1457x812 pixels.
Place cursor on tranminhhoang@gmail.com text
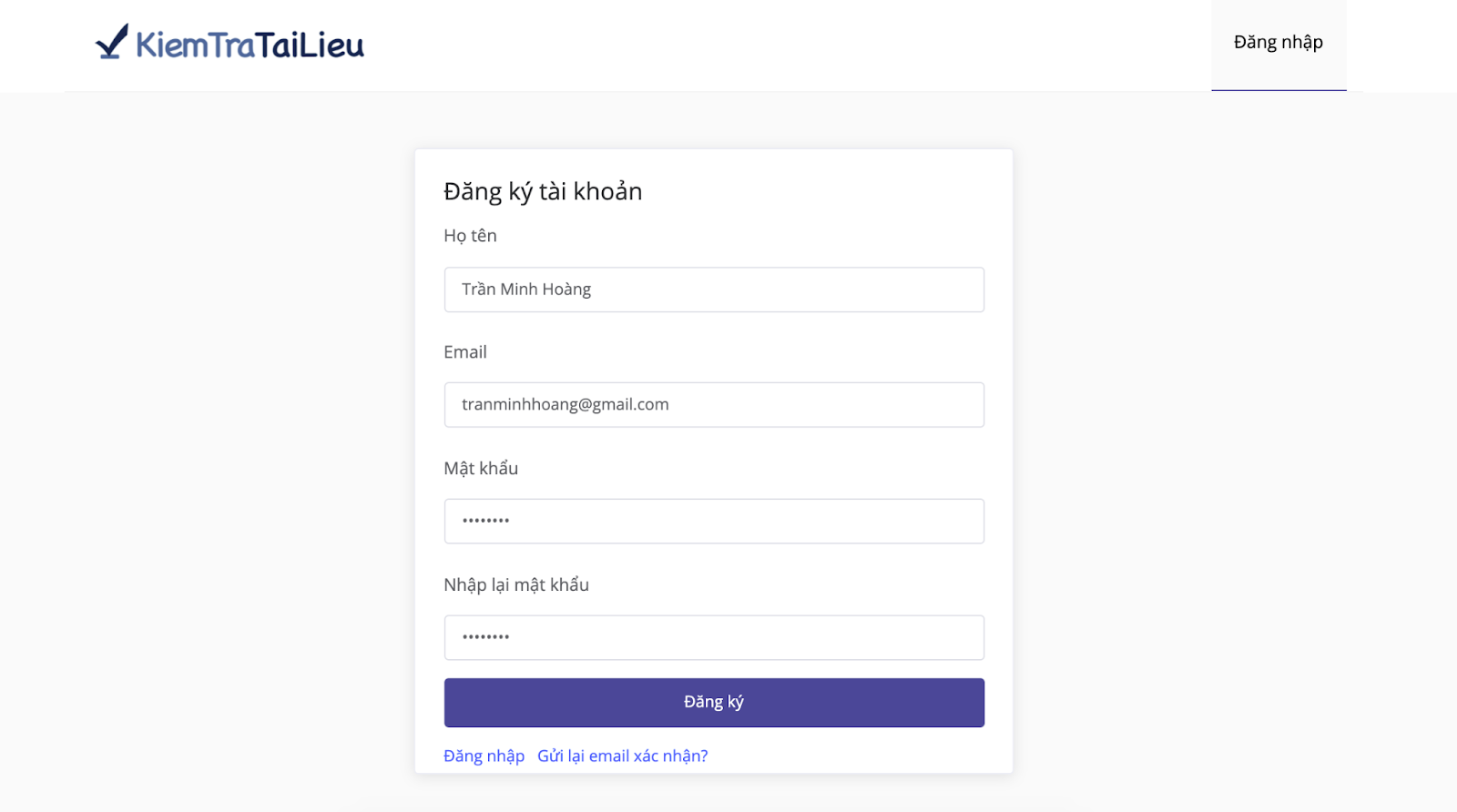pos(565,405)
